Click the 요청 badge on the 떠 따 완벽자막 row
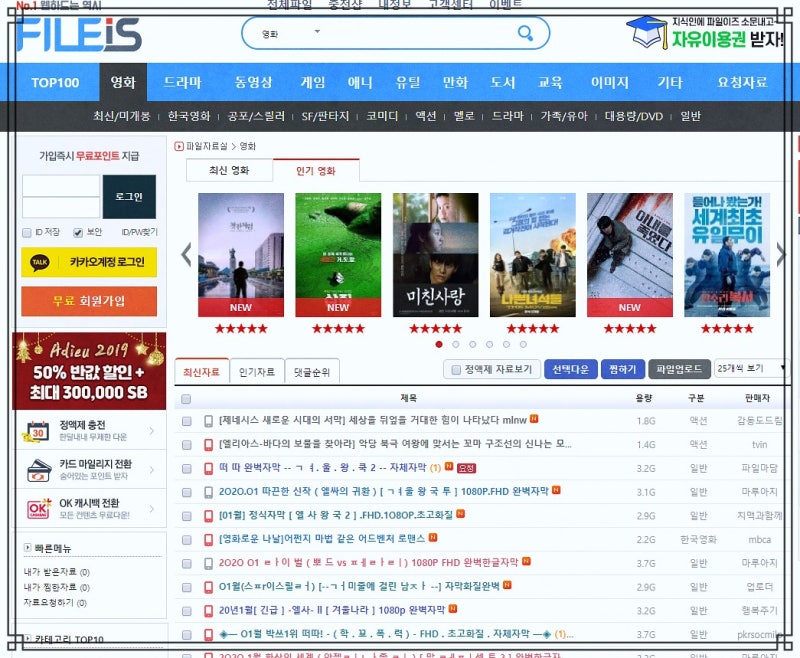This screenshot has height=658, width=800. (x=466, y=468)
